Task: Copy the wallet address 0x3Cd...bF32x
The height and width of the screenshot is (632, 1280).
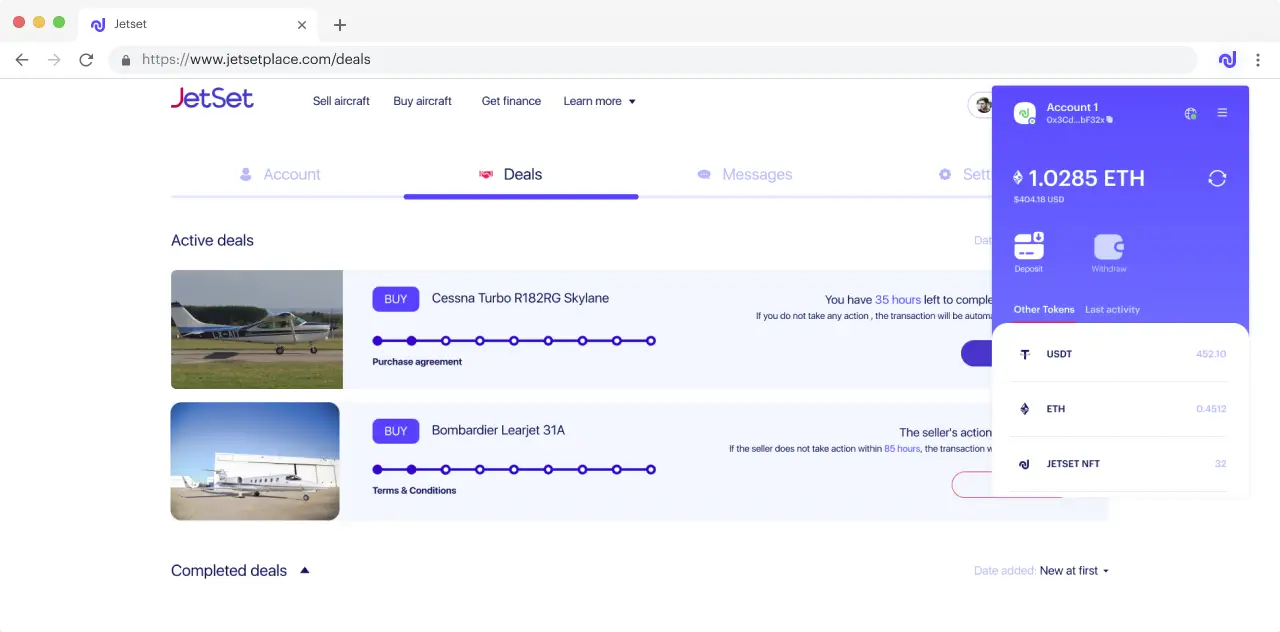Action: 1110,120
